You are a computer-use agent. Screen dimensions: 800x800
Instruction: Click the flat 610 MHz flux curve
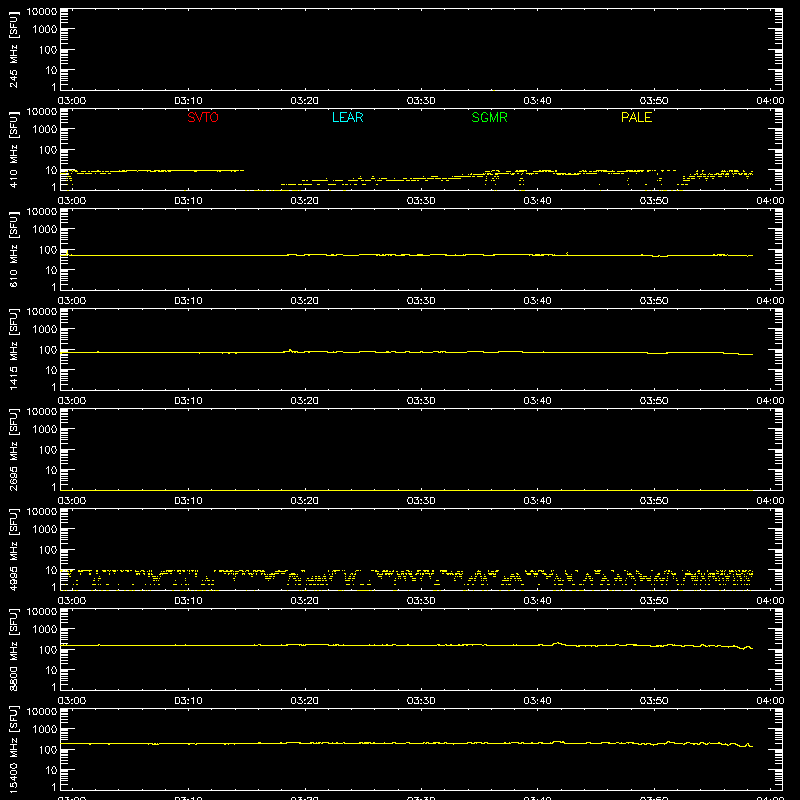(x=407, y=255)
